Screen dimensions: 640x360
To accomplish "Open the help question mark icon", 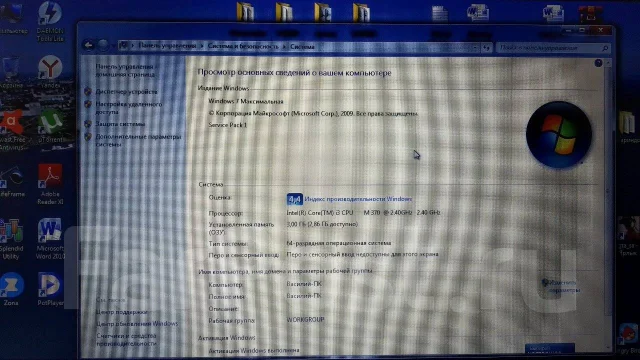I will tap(598, 63).
